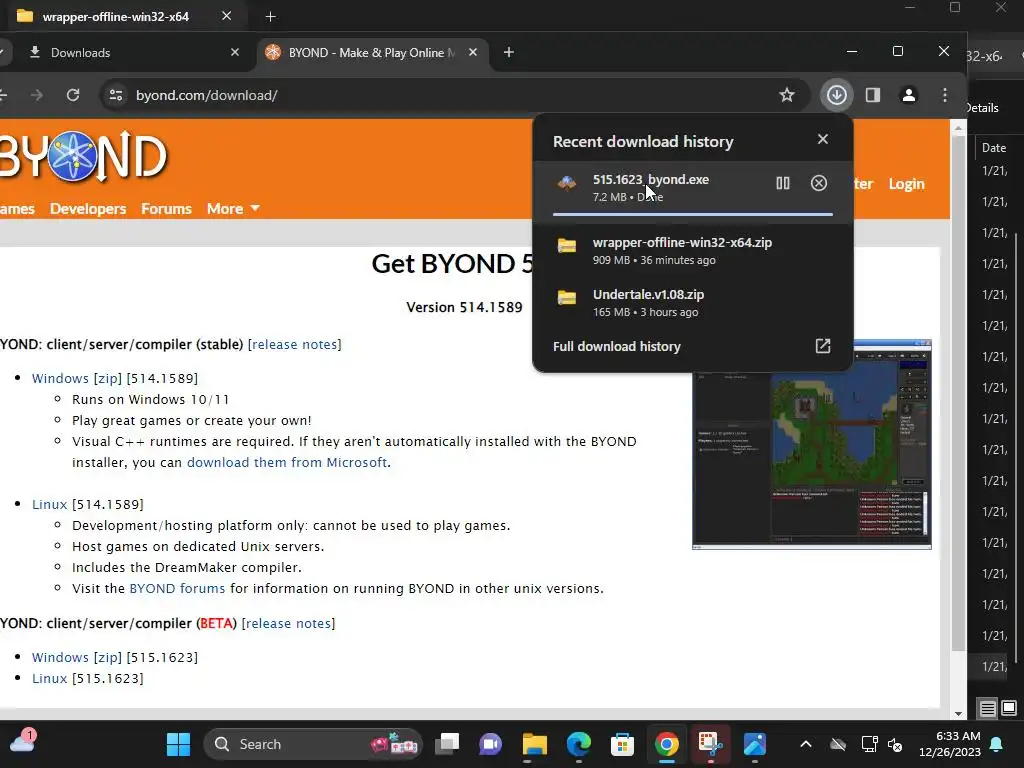Image resolution: width=1024 pixels, height=768 pixels.
Task: Open Task View from taskbar
Action: [x=447, y=744]
